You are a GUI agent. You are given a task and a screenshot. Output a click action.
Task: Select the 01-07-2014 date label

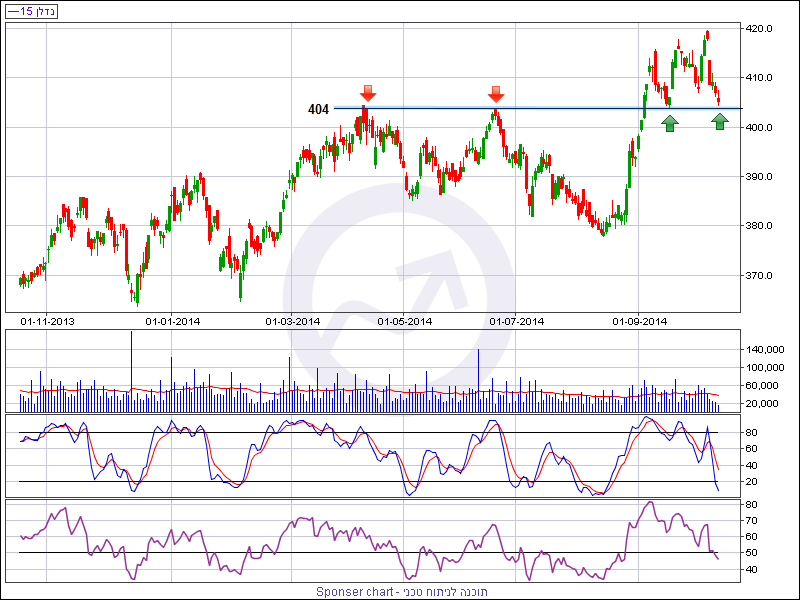coord(516,321)
